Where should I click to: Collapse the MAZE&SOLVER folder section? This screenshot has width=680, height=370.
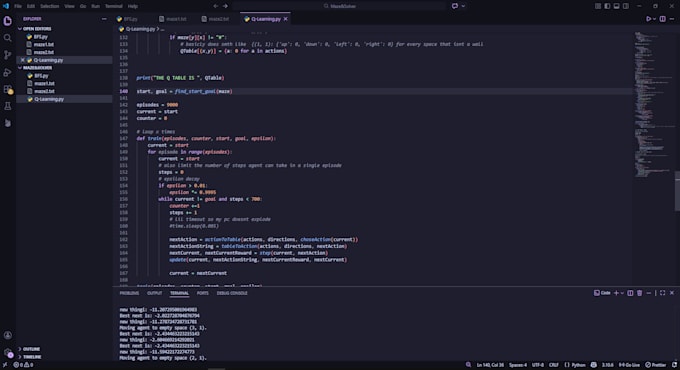(x=65, y=68)
